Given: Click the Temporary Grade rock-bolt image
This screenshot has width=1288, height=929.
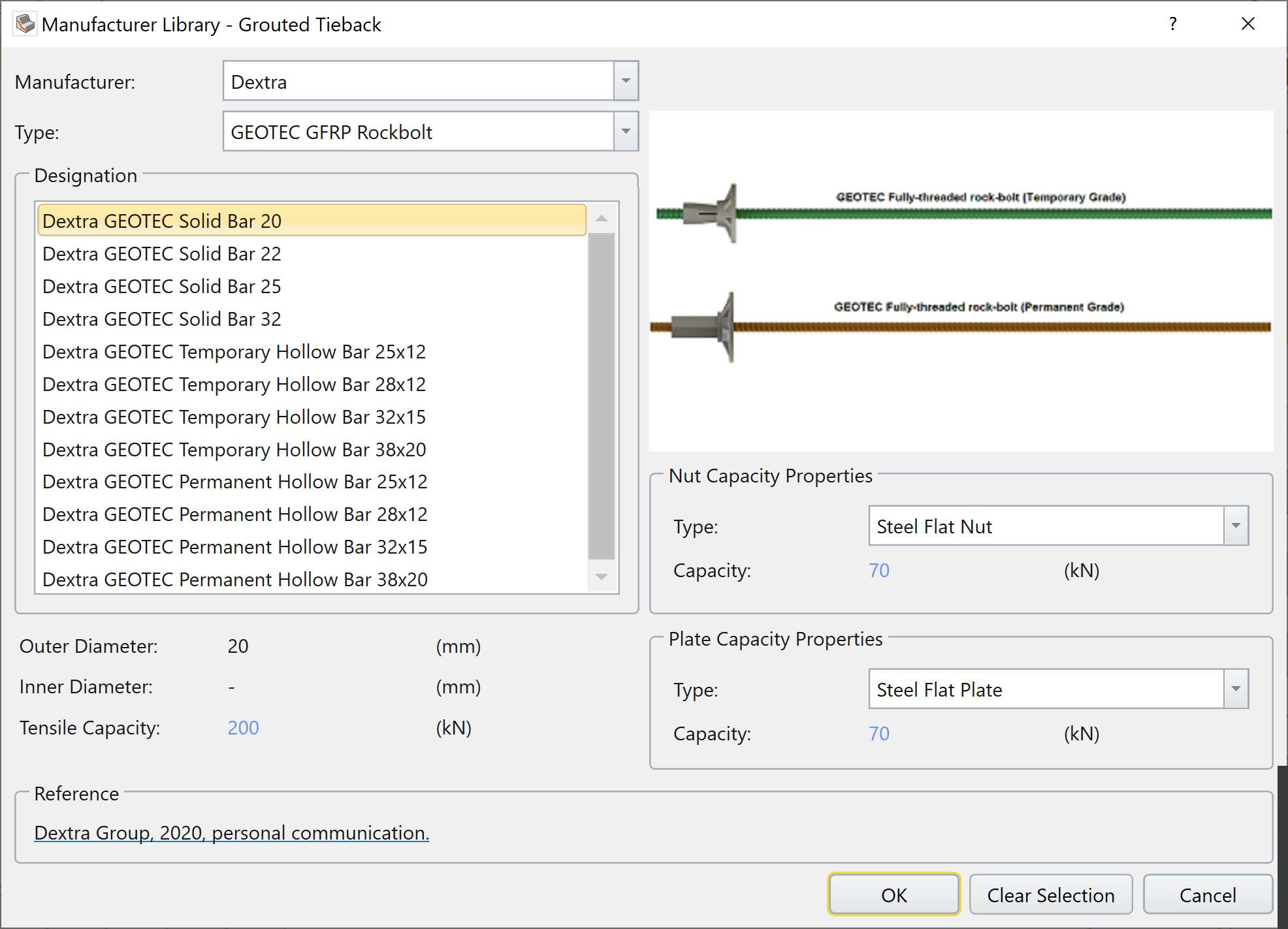Looking at the screenshot, I should click(x=964, y=213).
